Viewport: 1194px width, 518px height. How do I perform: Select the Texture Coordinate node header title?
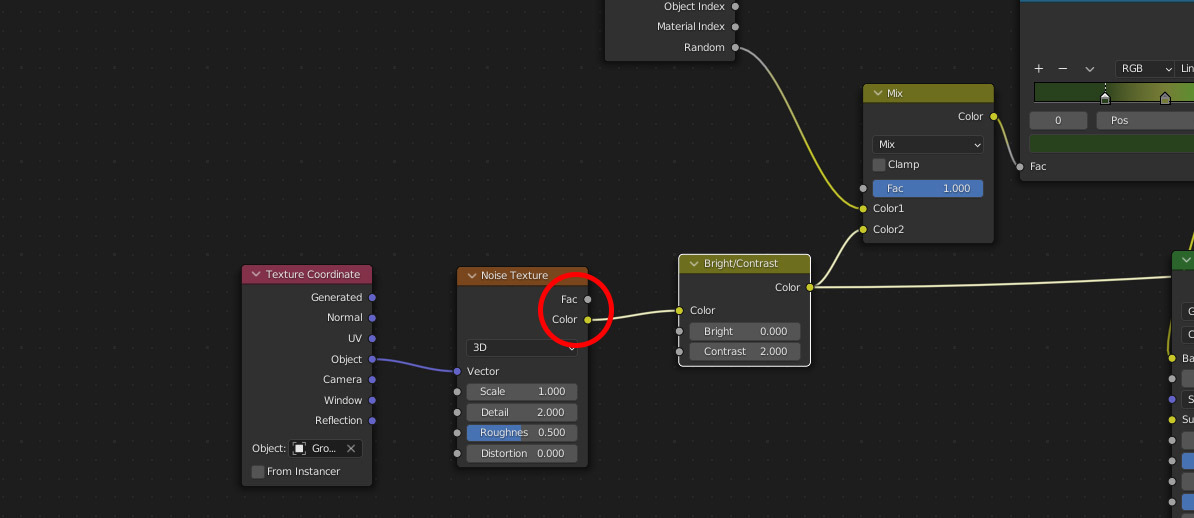pos(312,274)
